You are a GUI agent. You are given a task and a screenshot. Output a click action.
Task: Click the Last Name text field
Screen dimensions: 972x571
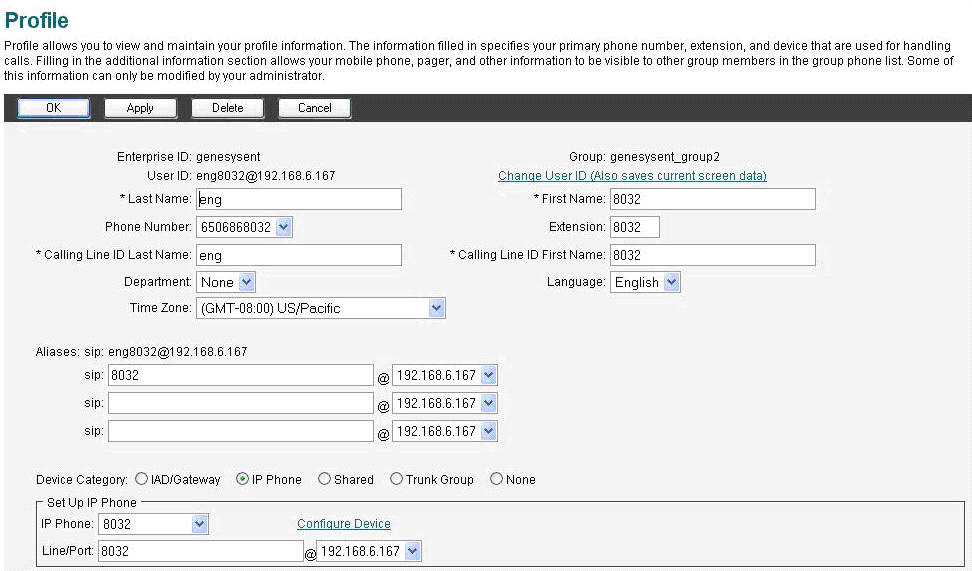299,200
